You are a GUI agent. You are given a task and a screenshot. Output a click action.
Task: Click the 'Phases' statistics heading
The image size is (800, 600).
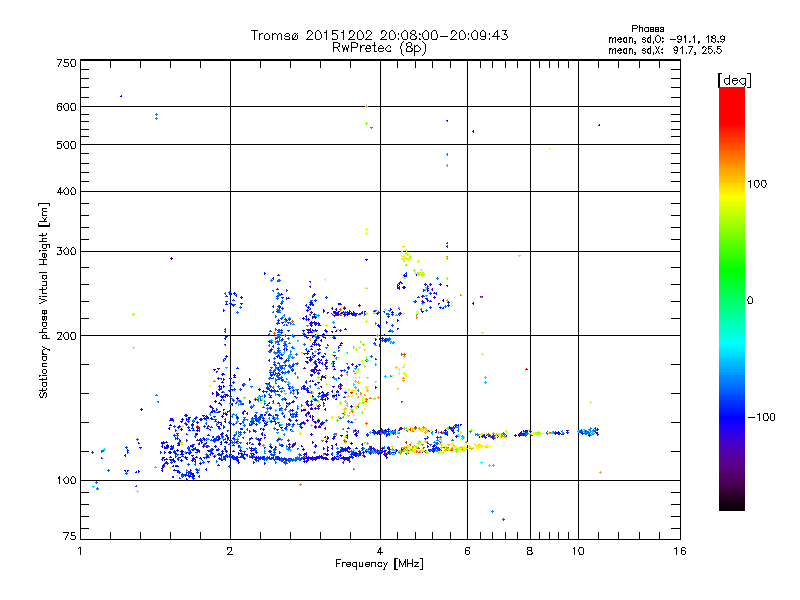[x=647, y=29]
